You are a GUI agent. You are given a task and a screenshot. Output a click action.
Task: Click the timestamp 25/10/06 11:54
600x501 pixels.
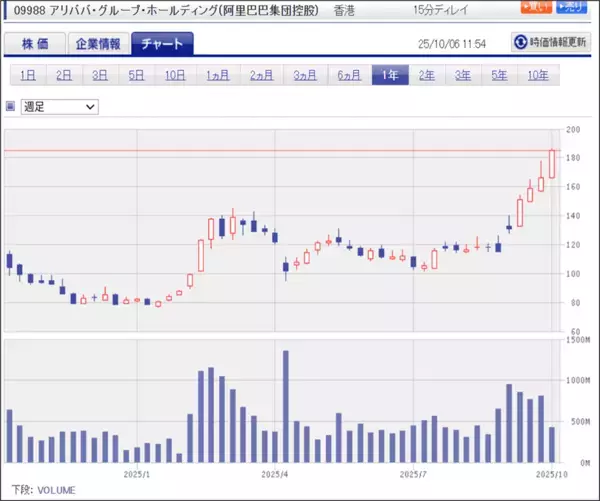[452, 44]
